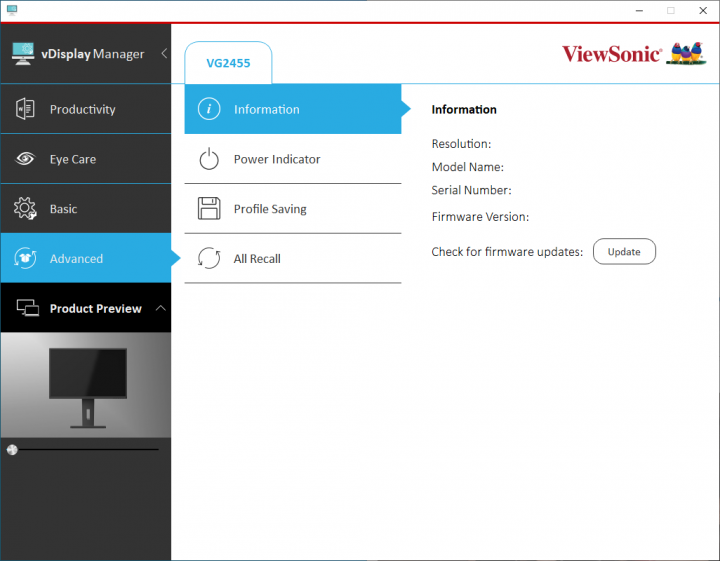
Task: Collapse the sidebar with the left chevron
Action: click(164, 54)
